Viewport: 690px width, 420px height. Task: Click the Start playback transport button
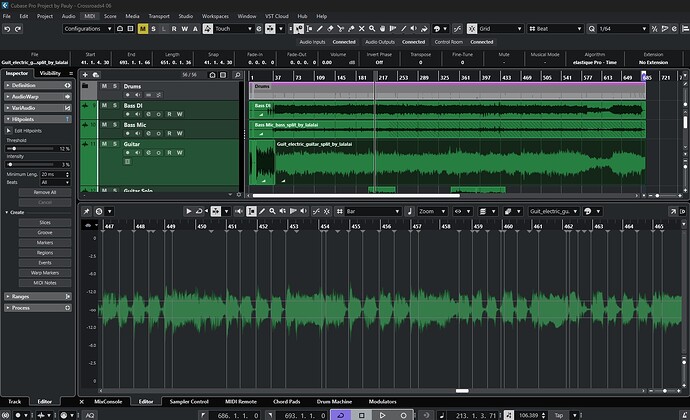[382, 415]
